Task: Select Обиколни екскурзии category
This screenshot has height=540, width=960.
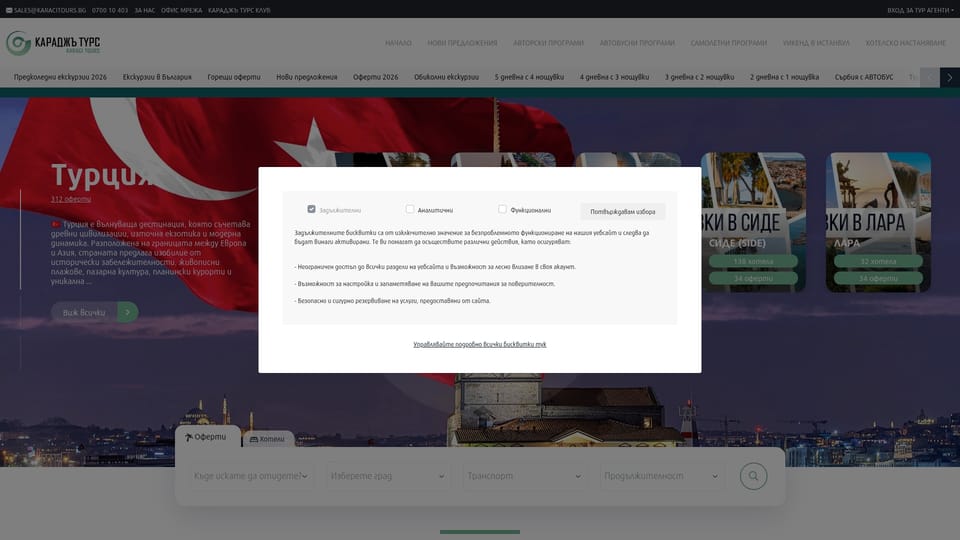Action: point(446,77)
